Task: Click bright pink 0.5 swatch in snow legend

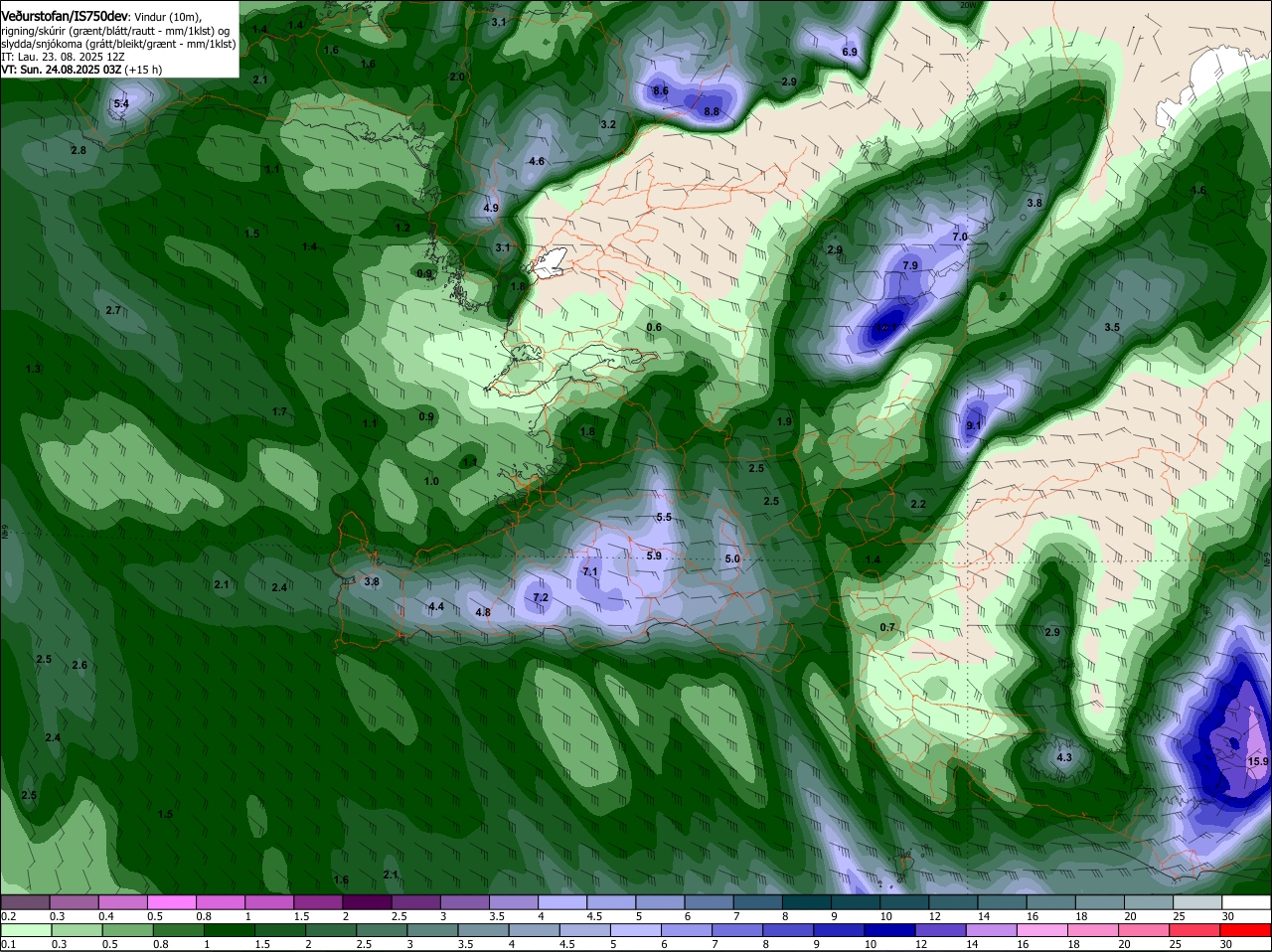Action: tap(172, 902)
